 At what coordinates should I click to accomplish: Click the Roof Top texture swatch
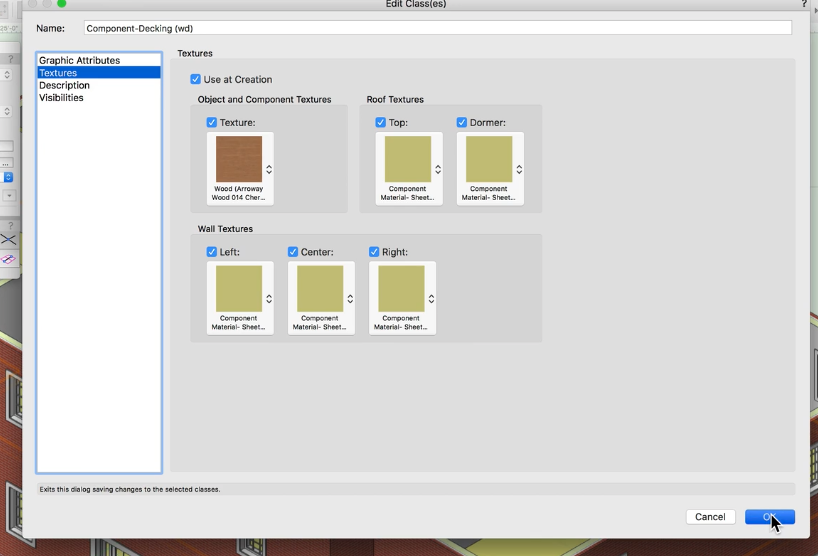pos(408,159)
